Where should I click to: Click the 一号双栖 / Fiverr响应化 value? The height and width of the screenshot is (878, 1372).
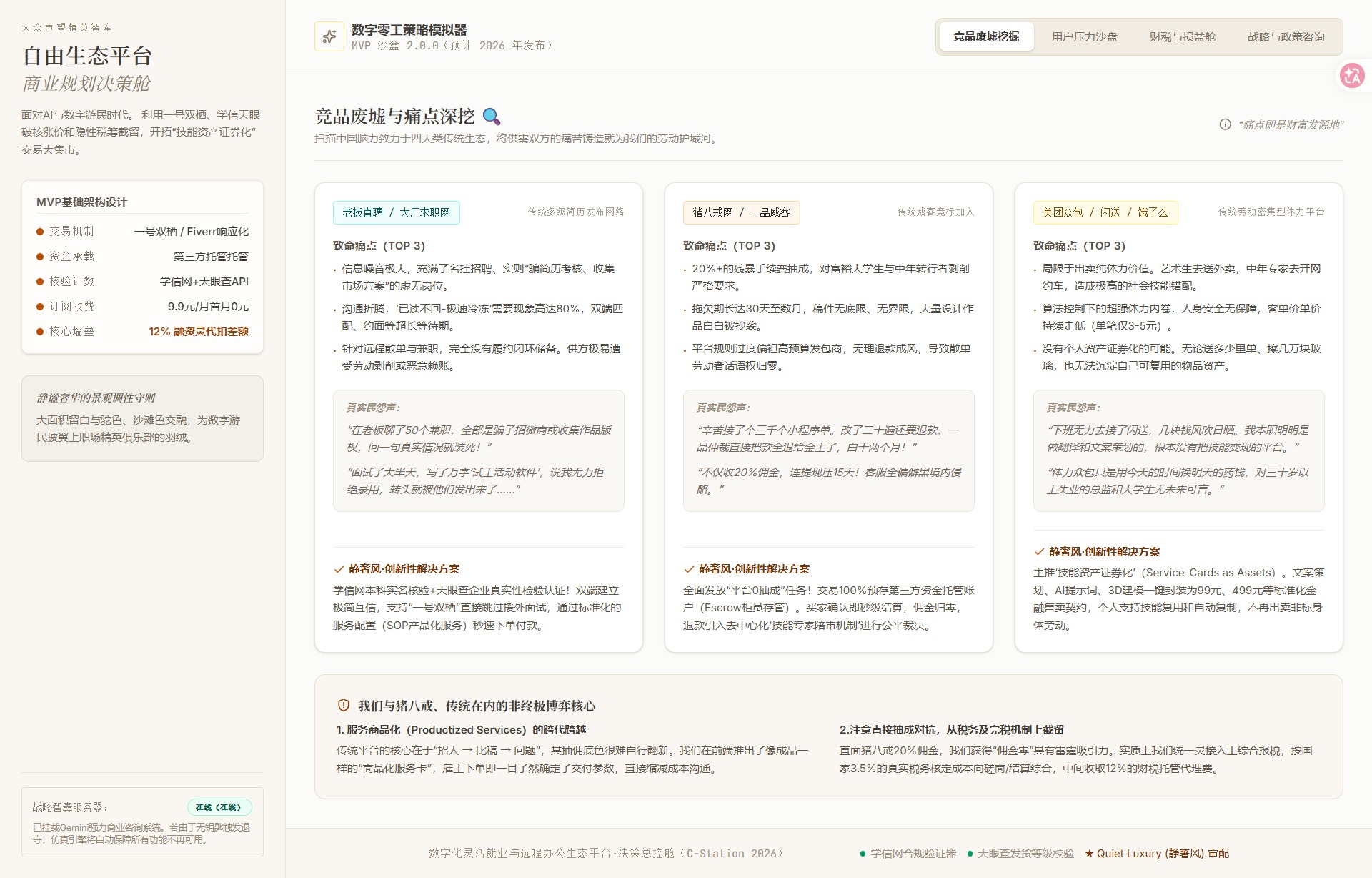click(x=192, y=232)
